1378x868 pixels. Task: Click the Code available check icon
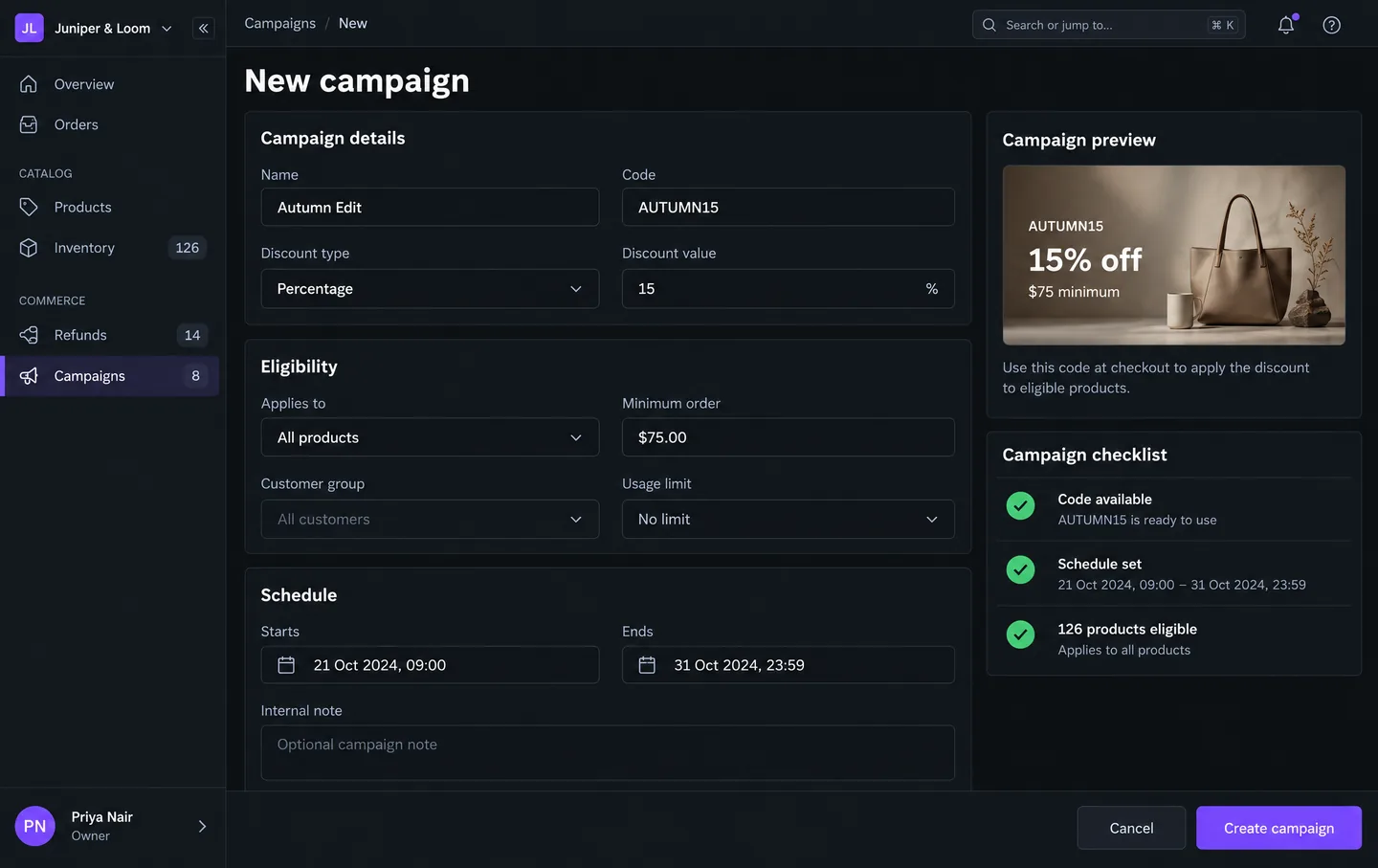tap(1021, 505)
